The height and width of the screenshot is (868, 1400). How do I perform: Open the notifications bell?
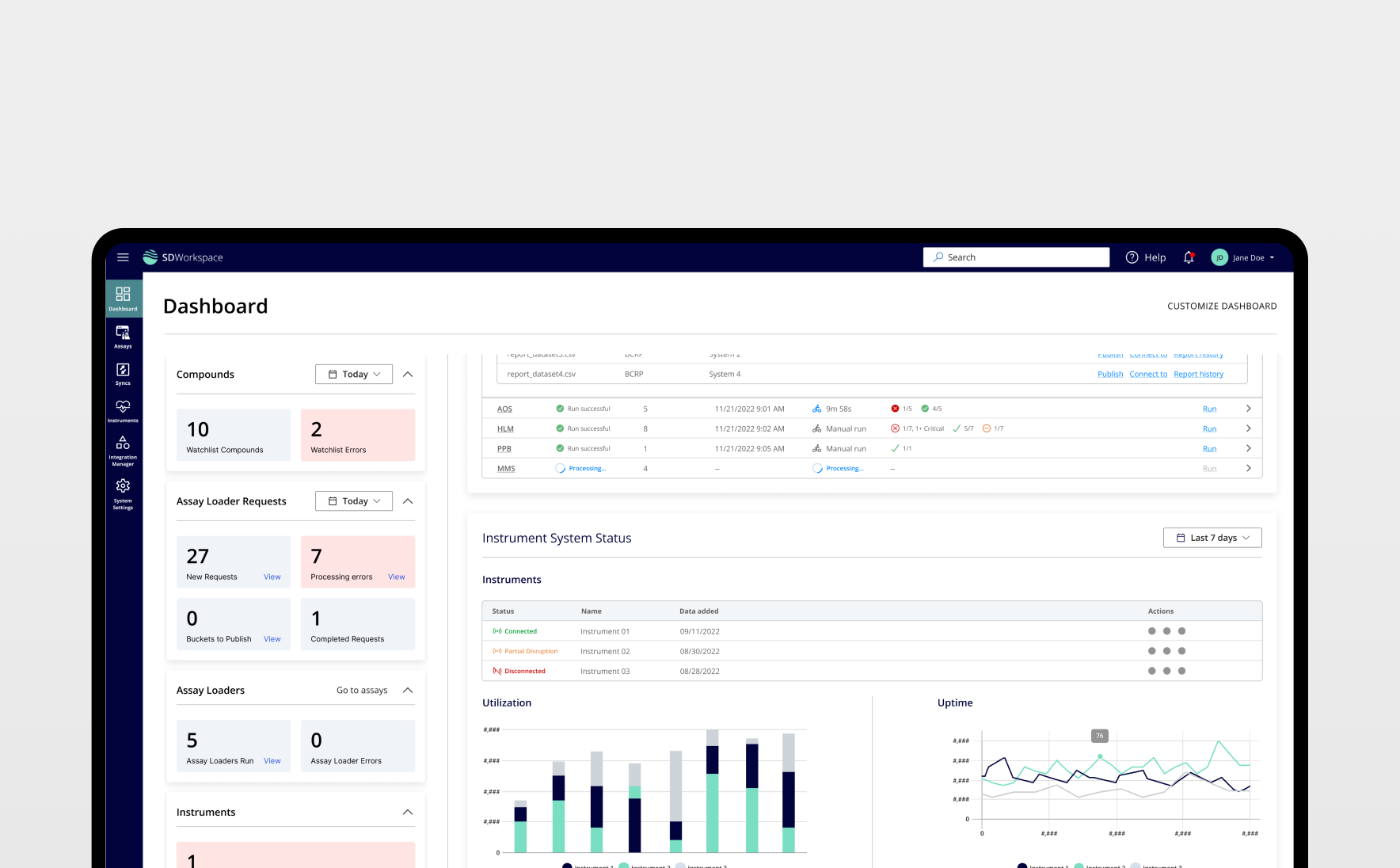tap(1189, 257)
